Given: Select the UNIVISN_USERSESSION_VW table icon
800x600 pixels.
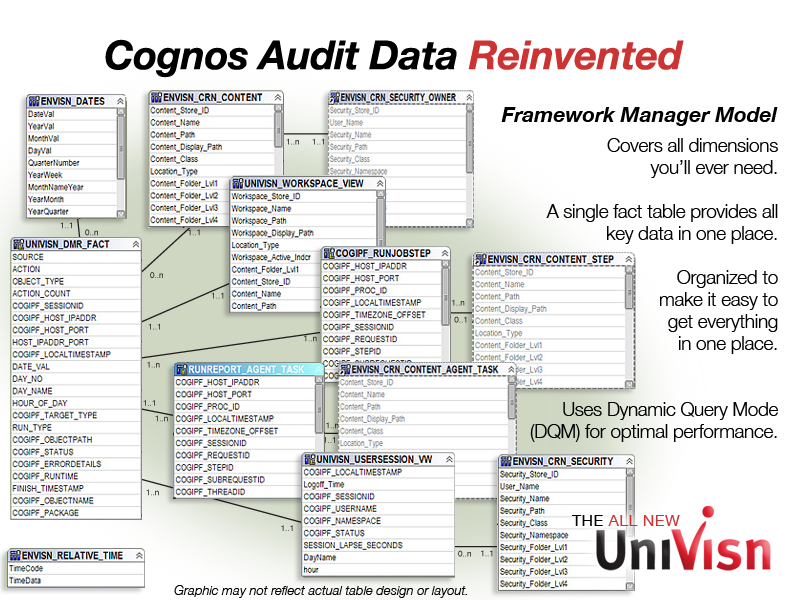Looking at the screenshot, I should [x=308, y=458].
